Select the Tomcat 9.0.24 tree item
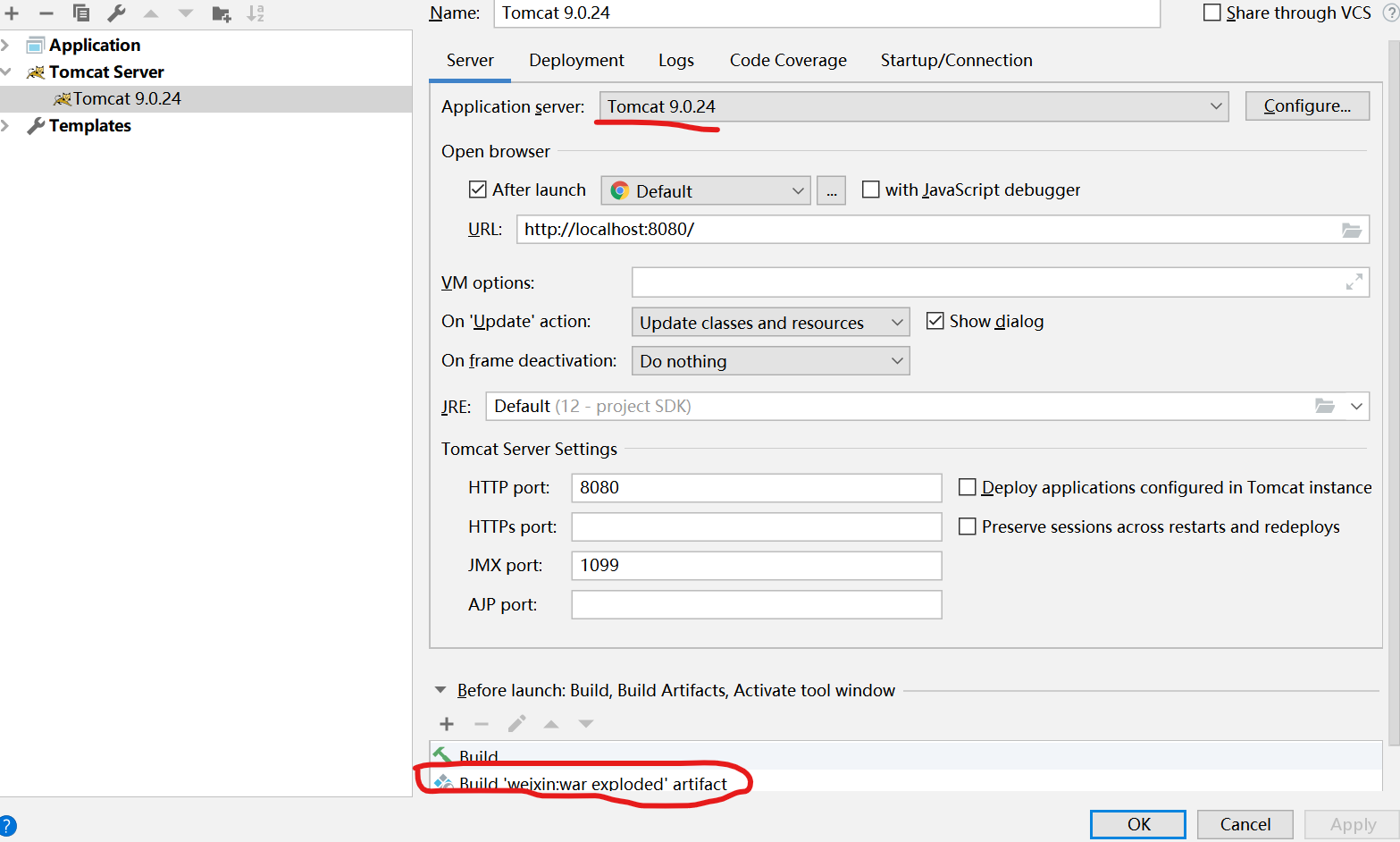1400x842 pixels. (206, 99)
